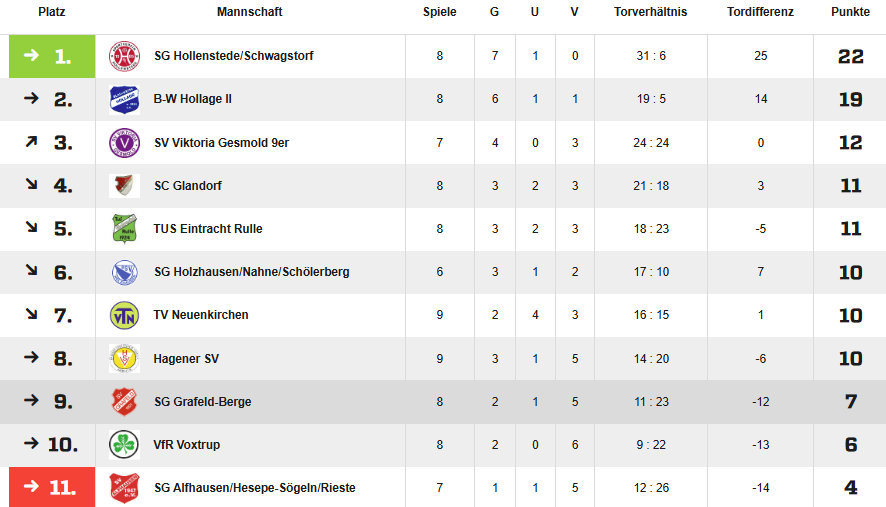This screenshot has height=507, width=886.
Task: Click VfR Voxtrup cloverleaf logo
Action: tap(124, 445)
